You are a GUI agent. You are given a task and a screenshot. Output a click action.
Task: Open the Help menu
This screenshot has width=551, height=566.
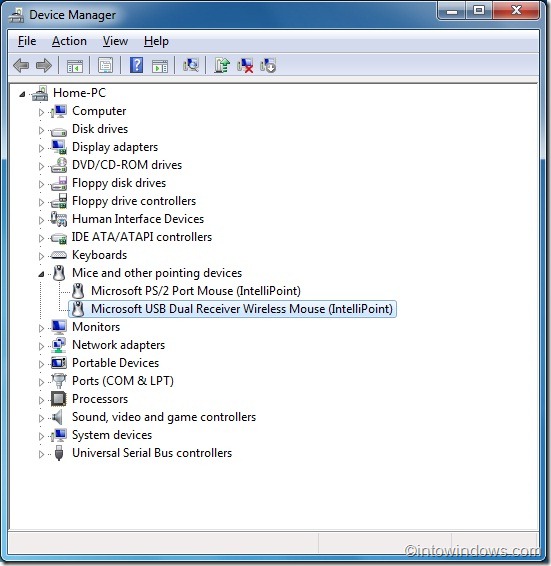coord(156,41)
